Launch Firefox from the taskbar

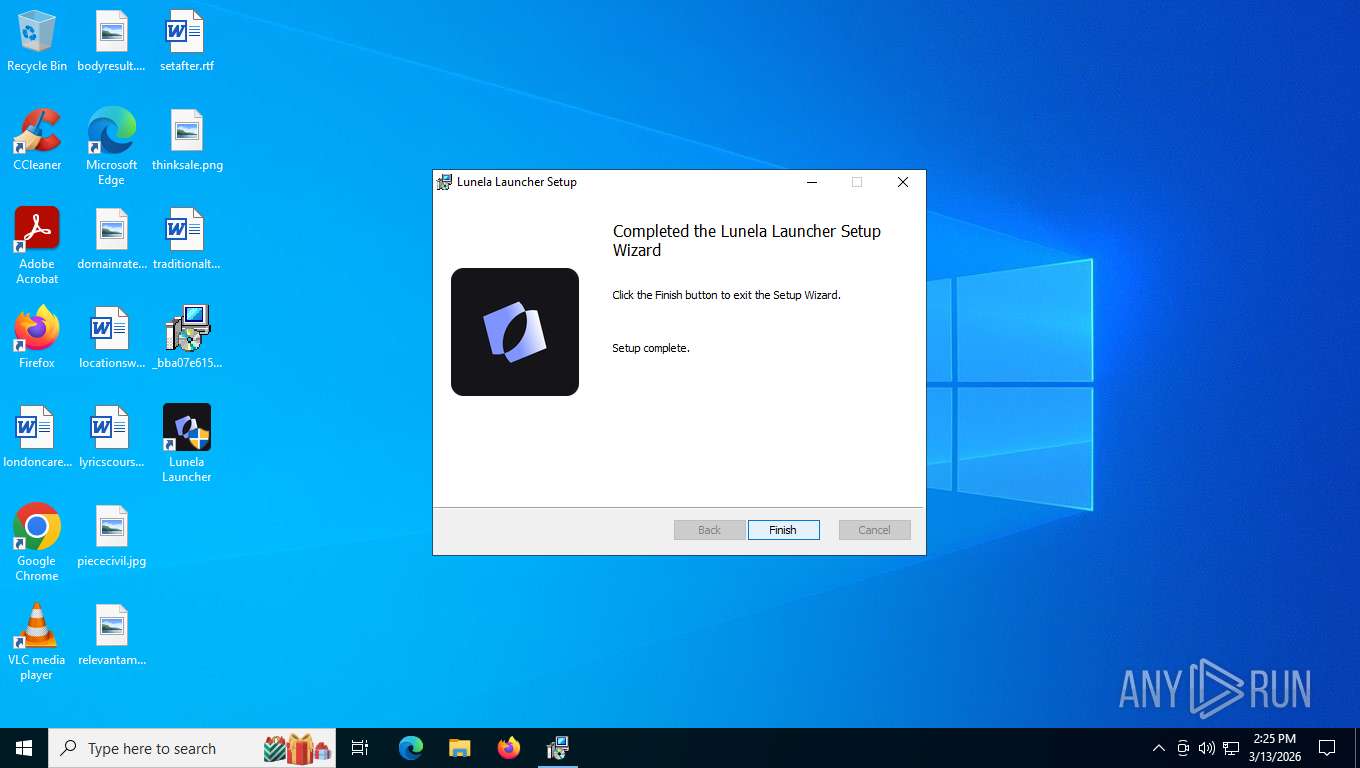[509, 748]
